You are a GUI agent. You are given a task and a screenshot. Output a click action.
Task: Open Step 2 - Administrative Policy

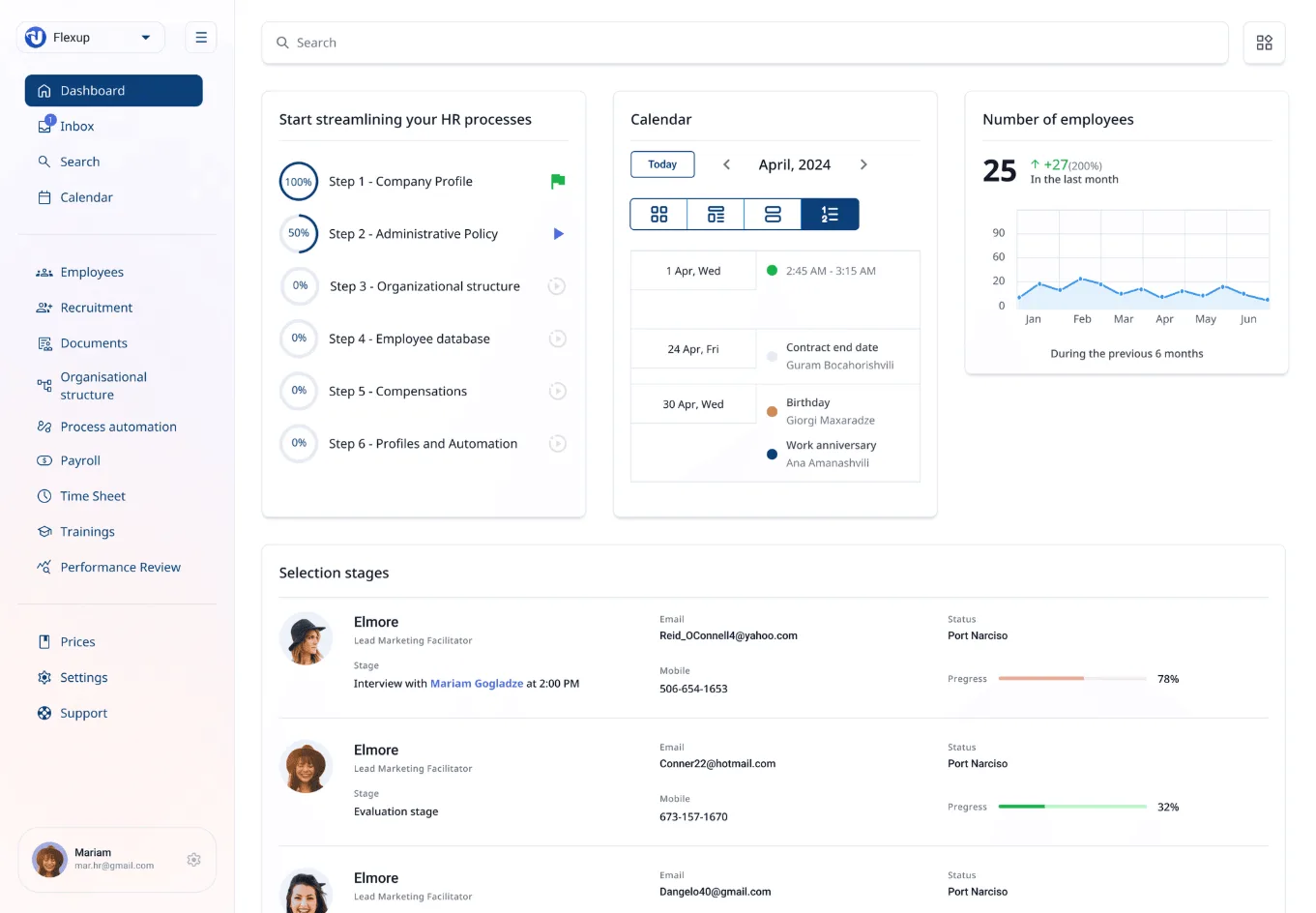pos(413,234)
